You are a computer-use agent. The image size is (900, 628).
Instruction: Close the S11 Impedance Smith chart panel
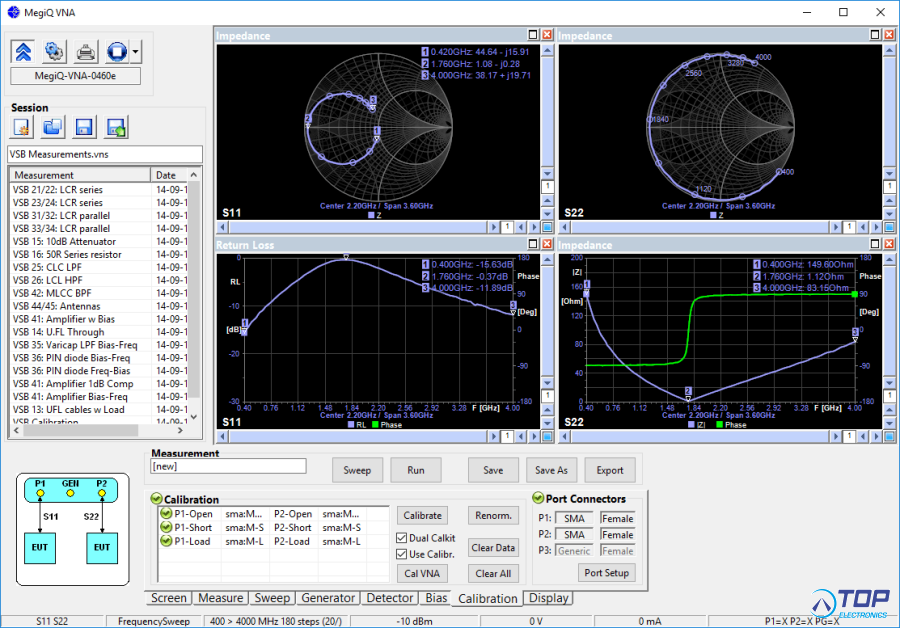[x=547, y=35]
